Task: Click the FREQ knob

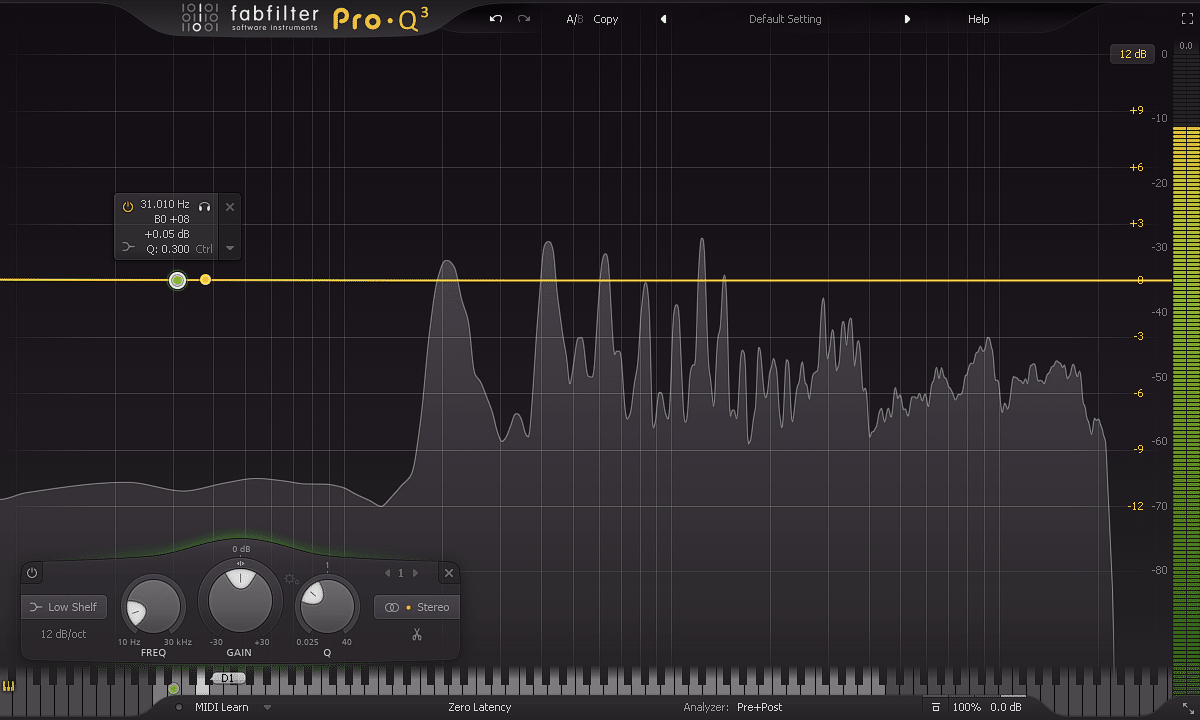Action: [153, 606]
